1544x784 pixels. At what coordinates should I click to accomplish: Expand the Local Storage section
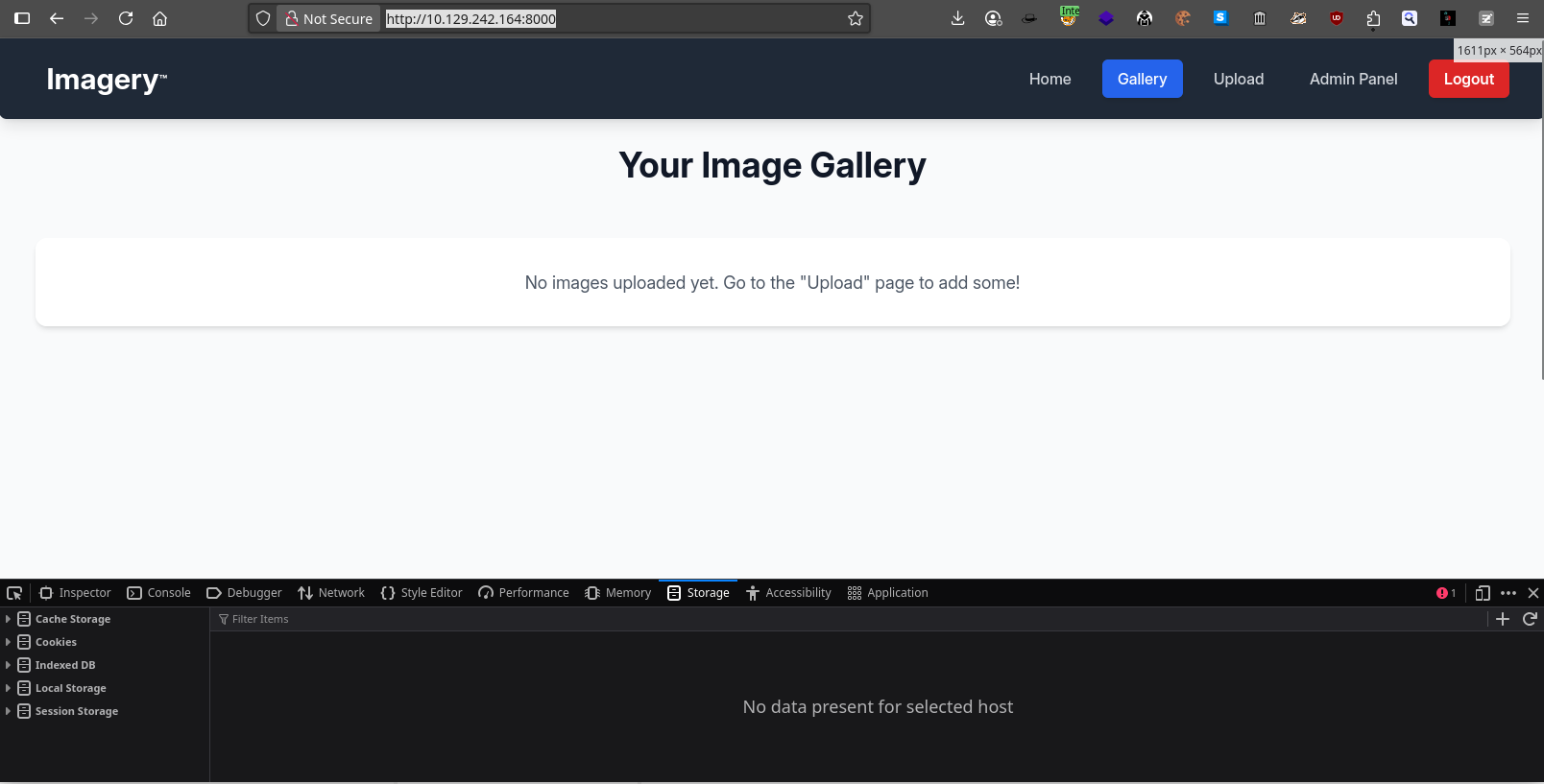pos(8,688)
